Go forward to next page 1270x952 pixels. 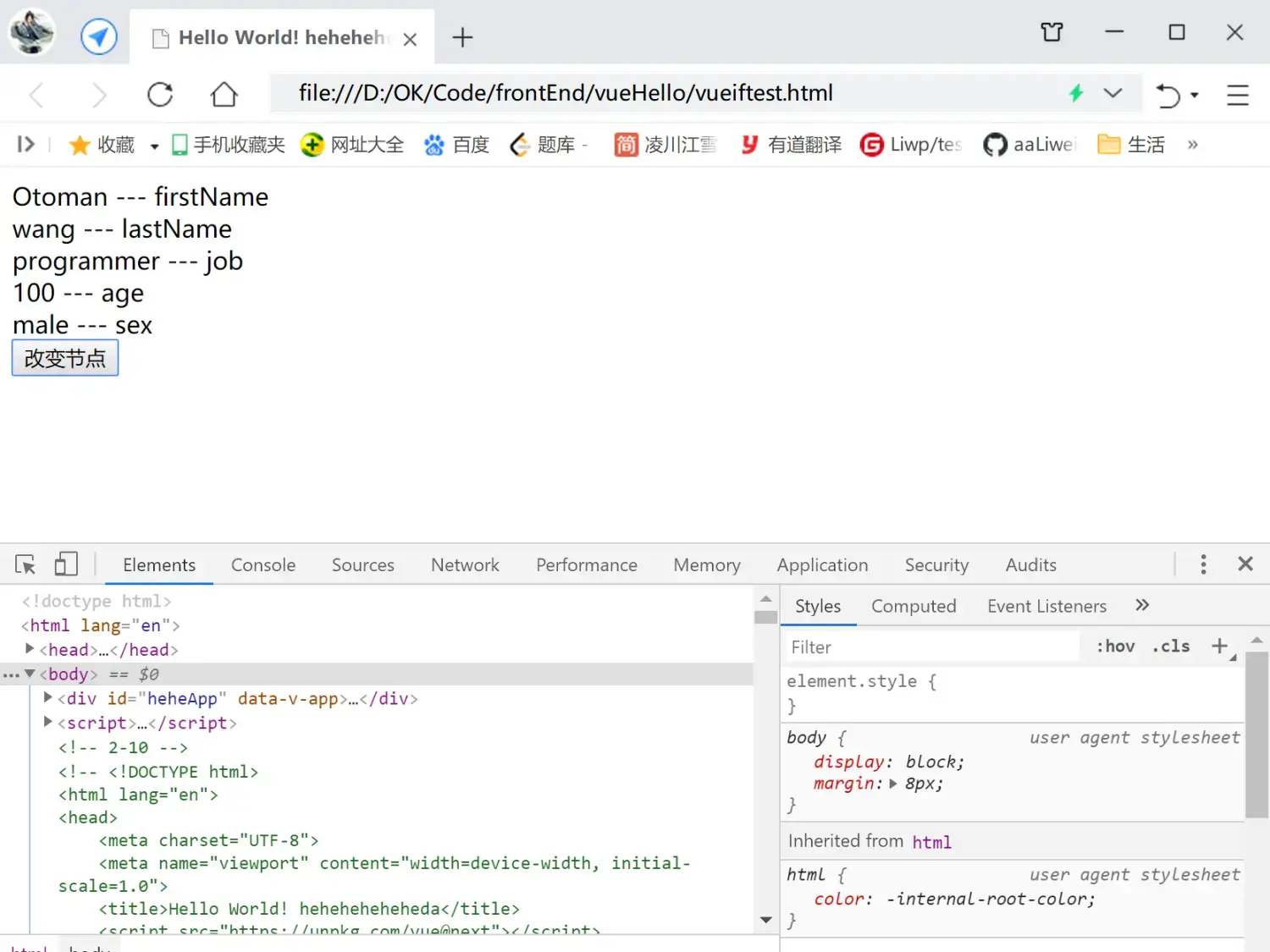coord(98,94)
